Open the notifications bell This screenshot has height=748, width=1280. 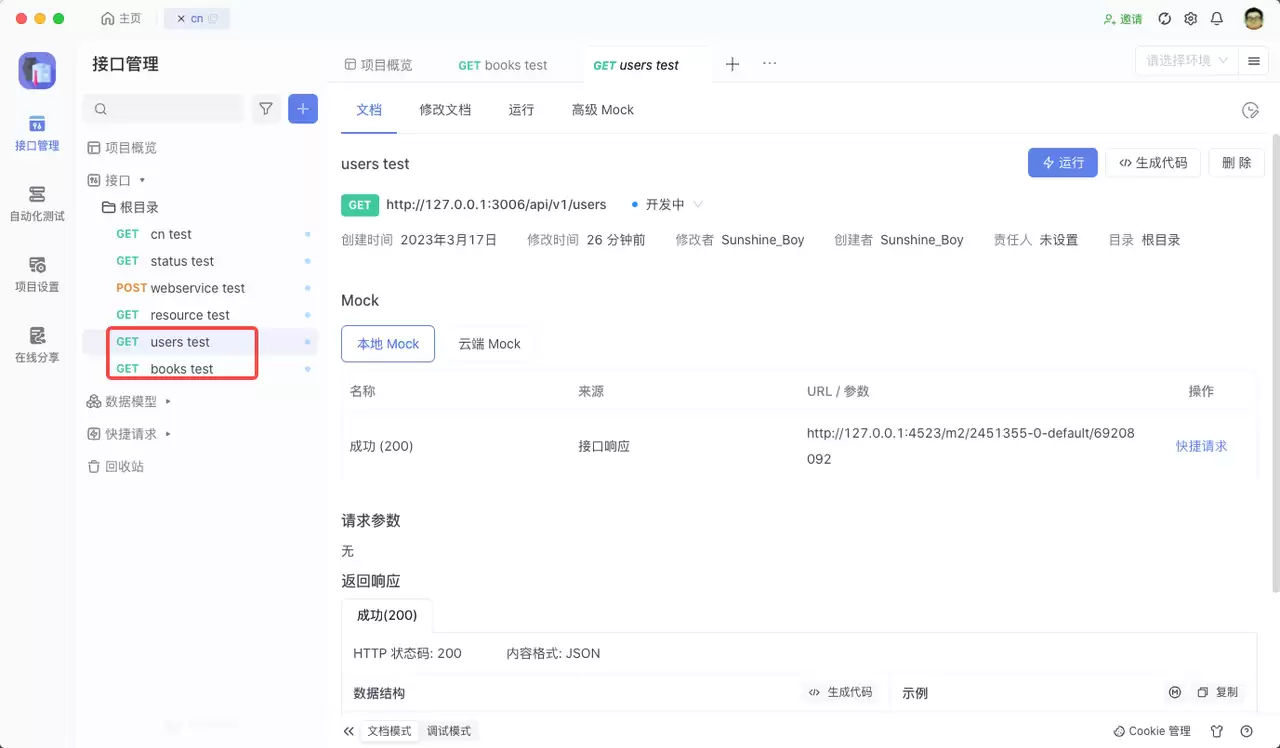pyautogui.click(x=1217, y=19)
